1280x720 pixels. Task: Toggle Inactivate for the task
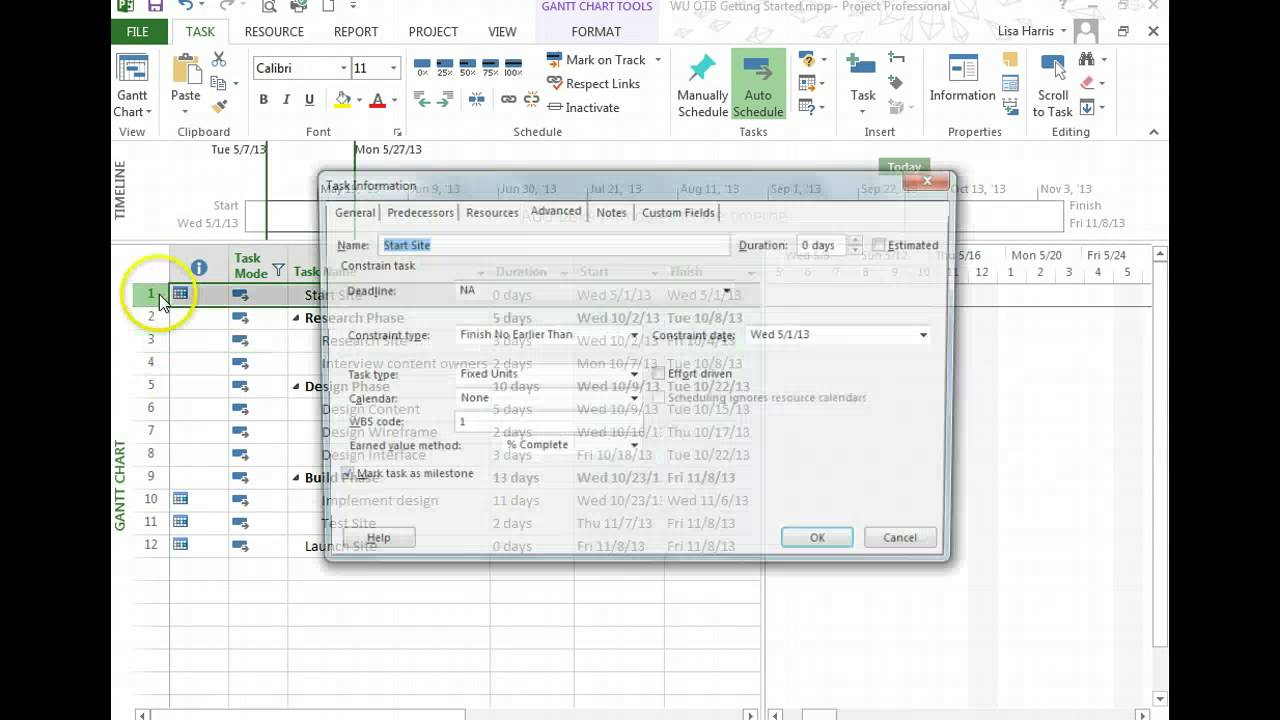pos(583,107)
